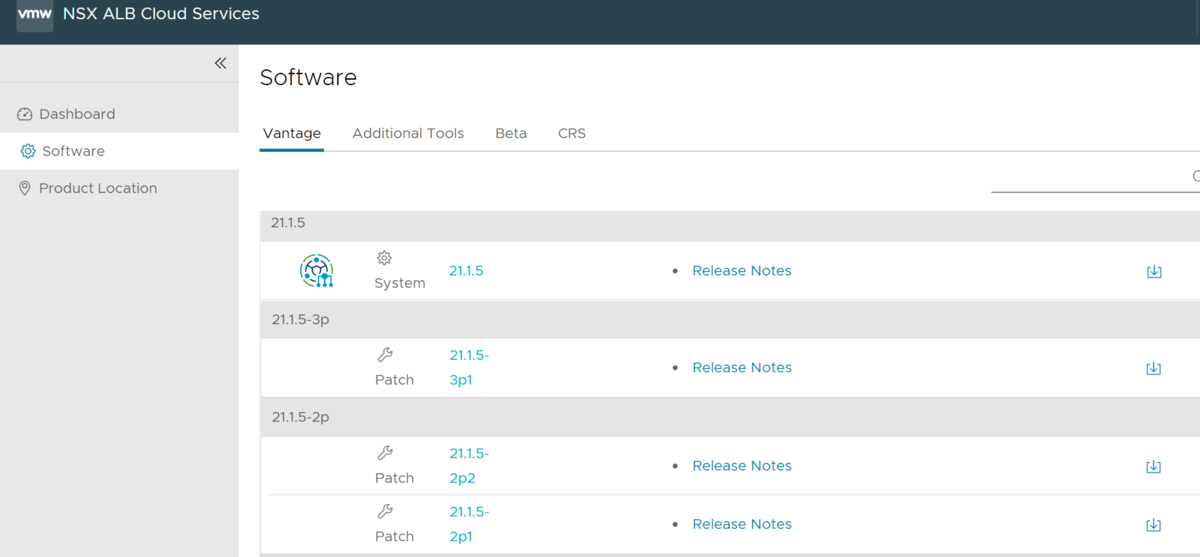
Task: Click the wrench icon for 21.1.5-3p1
Action: (385, 355)
